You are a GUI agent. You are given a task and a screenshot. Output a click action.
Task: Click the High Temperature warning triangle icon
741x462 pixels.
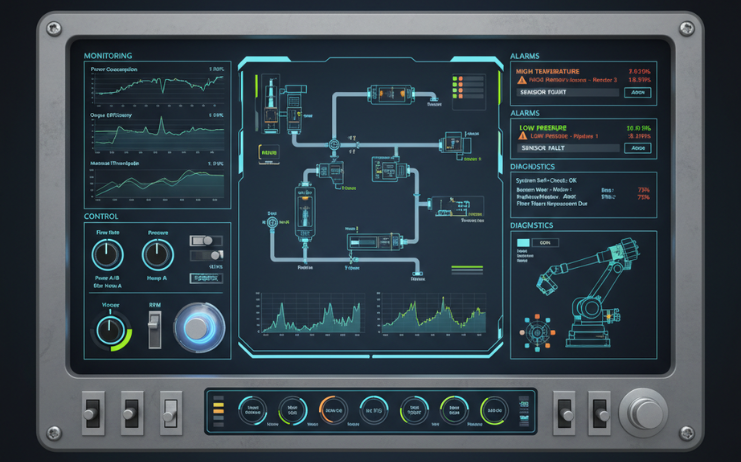(x=521, y=80)
